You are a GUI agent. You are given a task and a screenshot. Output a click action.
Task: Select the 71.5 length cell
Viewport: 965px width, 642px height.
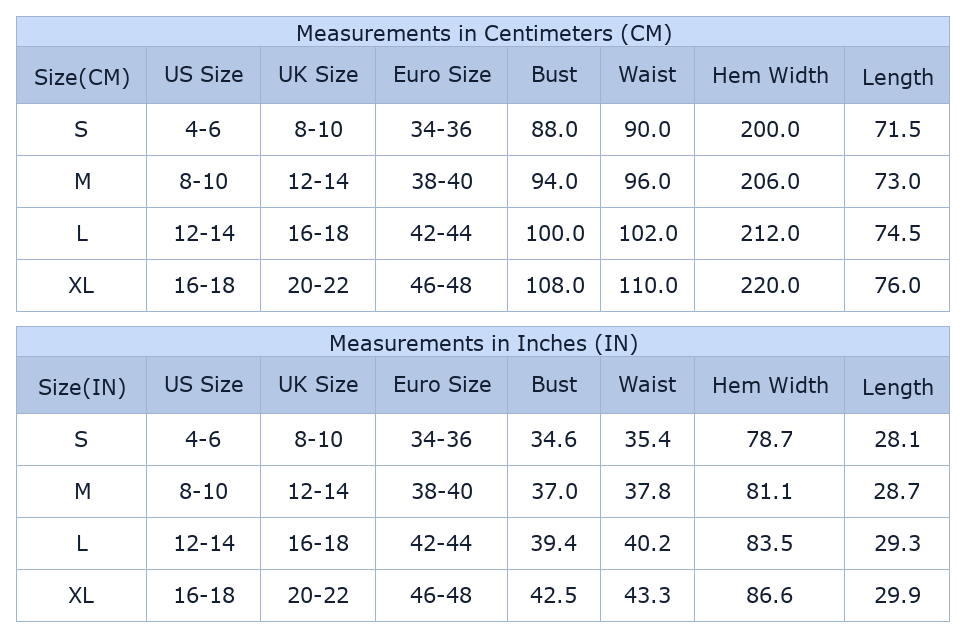(x=897, y=130)
